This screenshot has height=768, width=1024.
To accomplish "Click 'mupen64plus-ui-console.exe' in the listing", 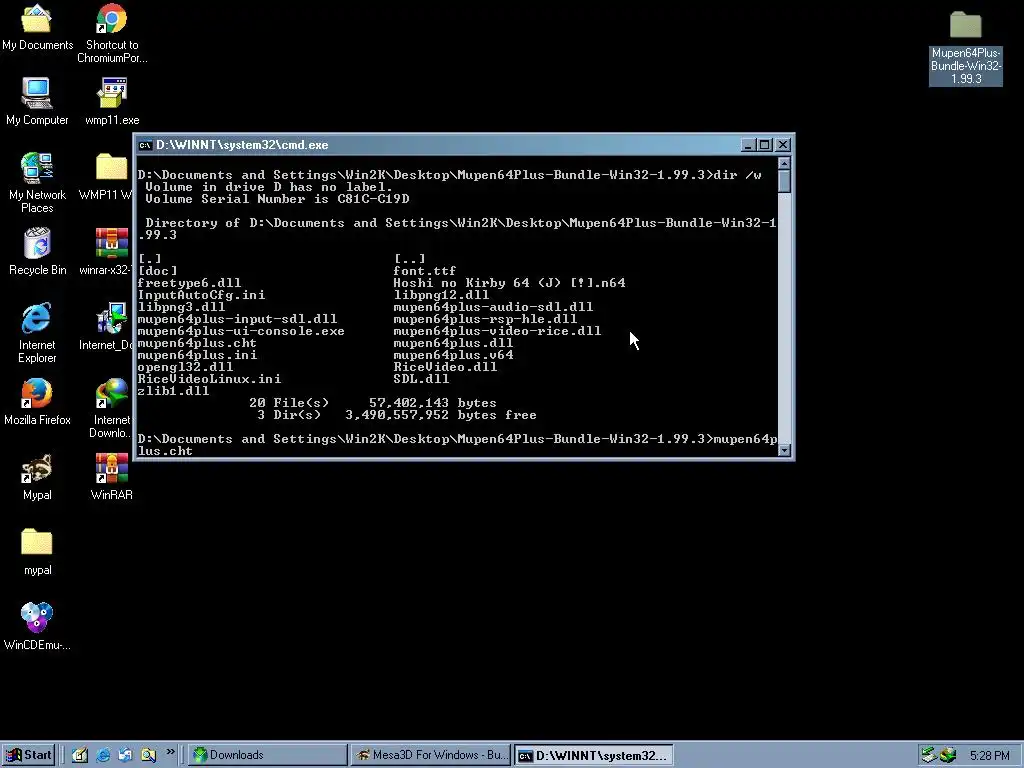I will [241, 331].
